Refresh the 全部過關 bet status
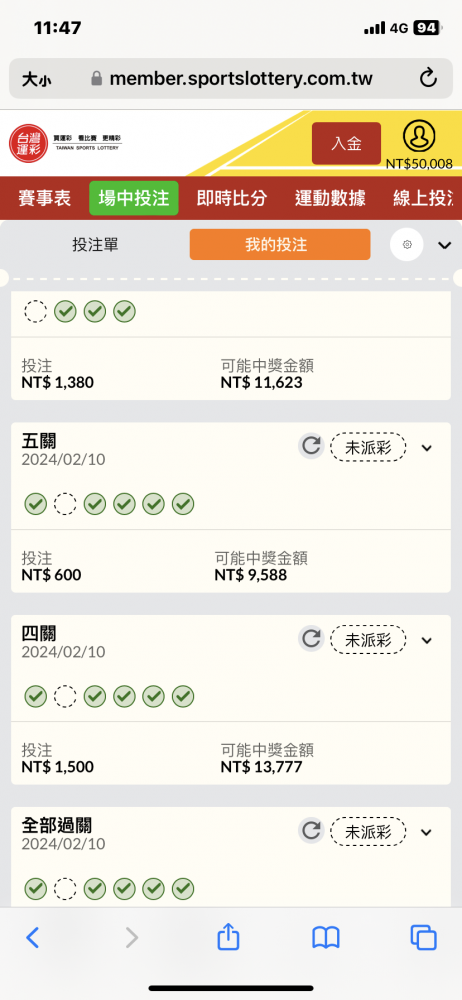This screenshot has width=462, height=1000. click(x=311, y=831)
